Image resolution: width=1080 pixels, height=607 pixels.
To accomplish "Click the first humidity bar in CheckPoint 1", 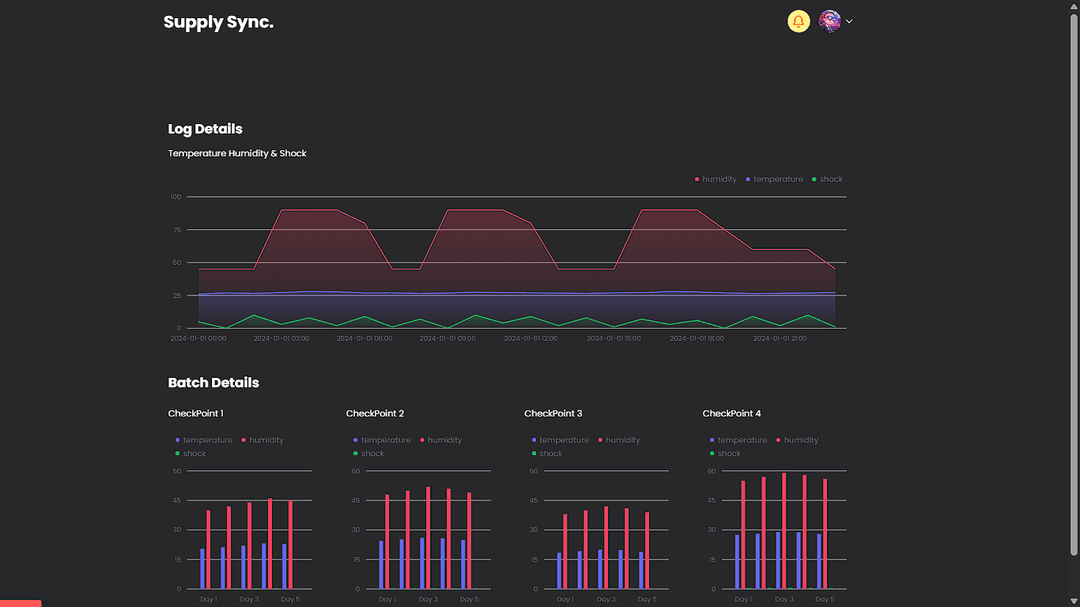I will 209,550.
